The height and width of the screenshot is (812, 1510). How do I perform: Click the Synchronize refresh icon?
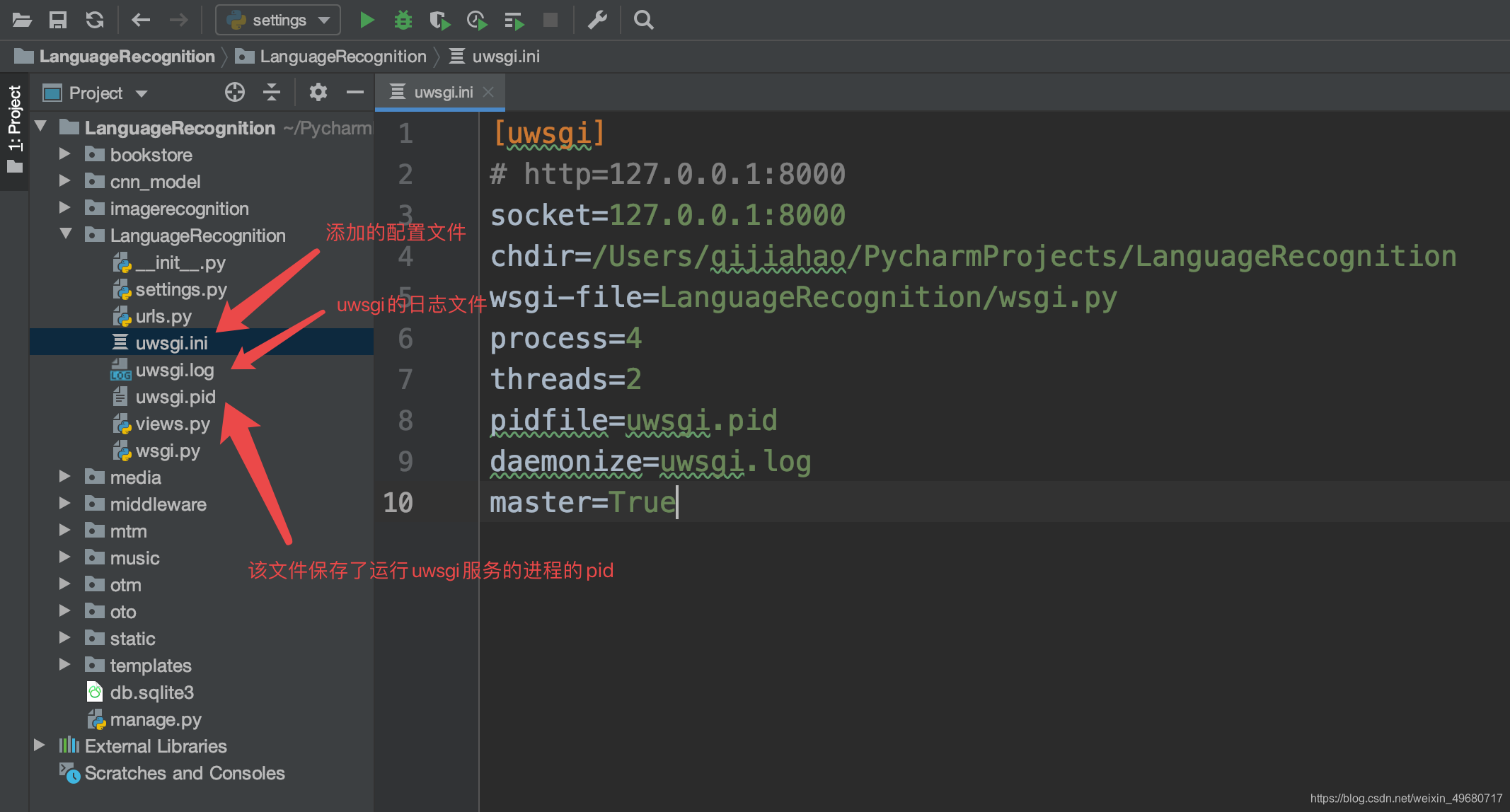(95, 20)
